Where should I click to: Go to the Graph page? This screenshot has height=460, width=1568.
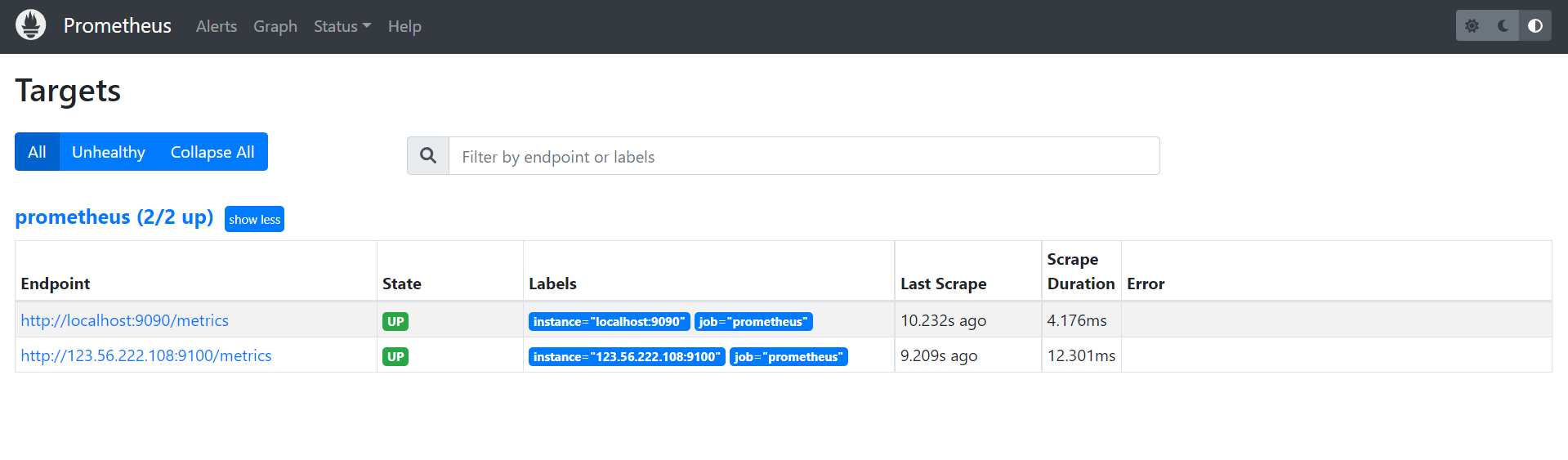(x=275, y=26)
